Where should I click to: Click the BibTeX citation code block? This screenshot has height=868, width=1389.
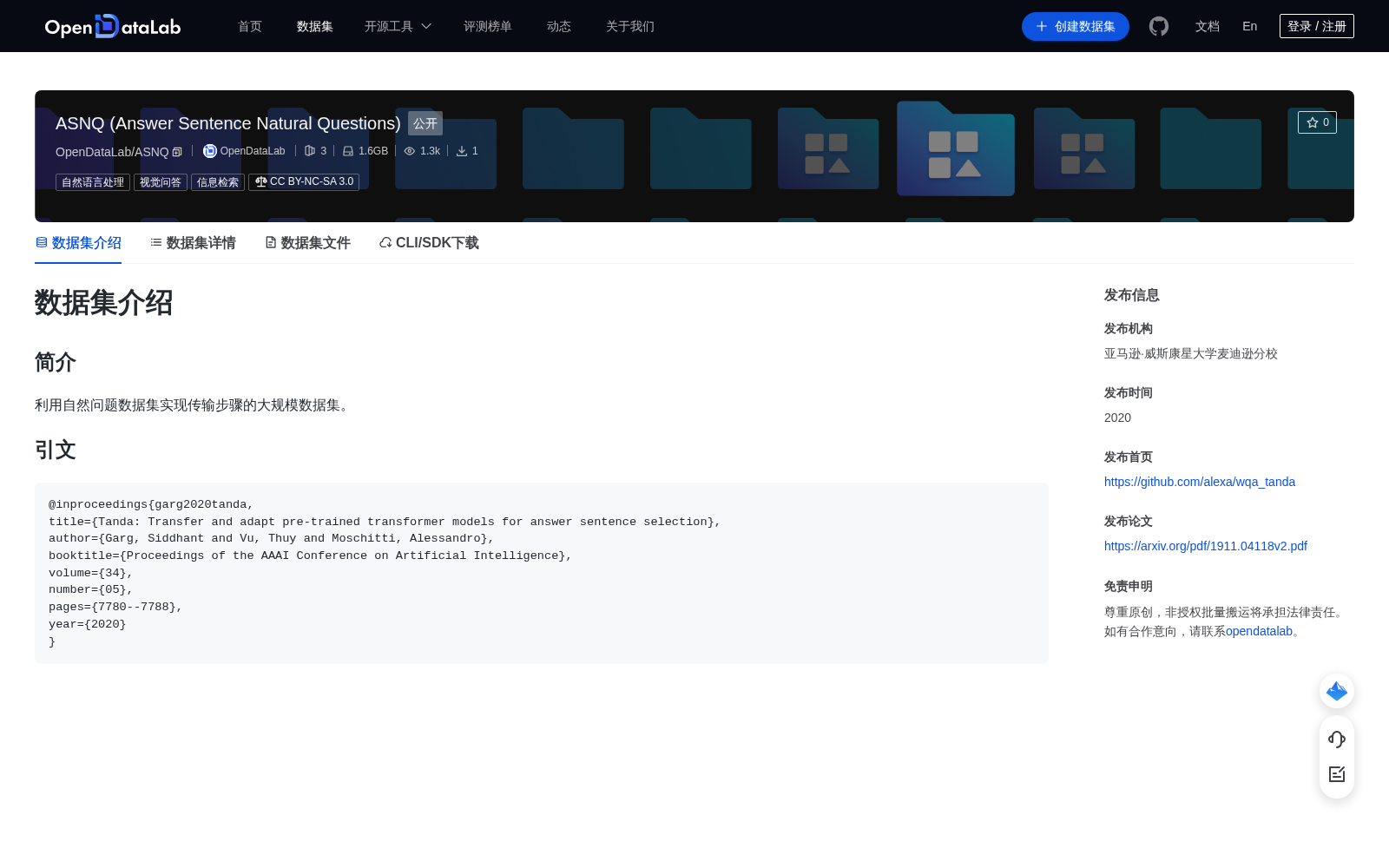point(542,573)
